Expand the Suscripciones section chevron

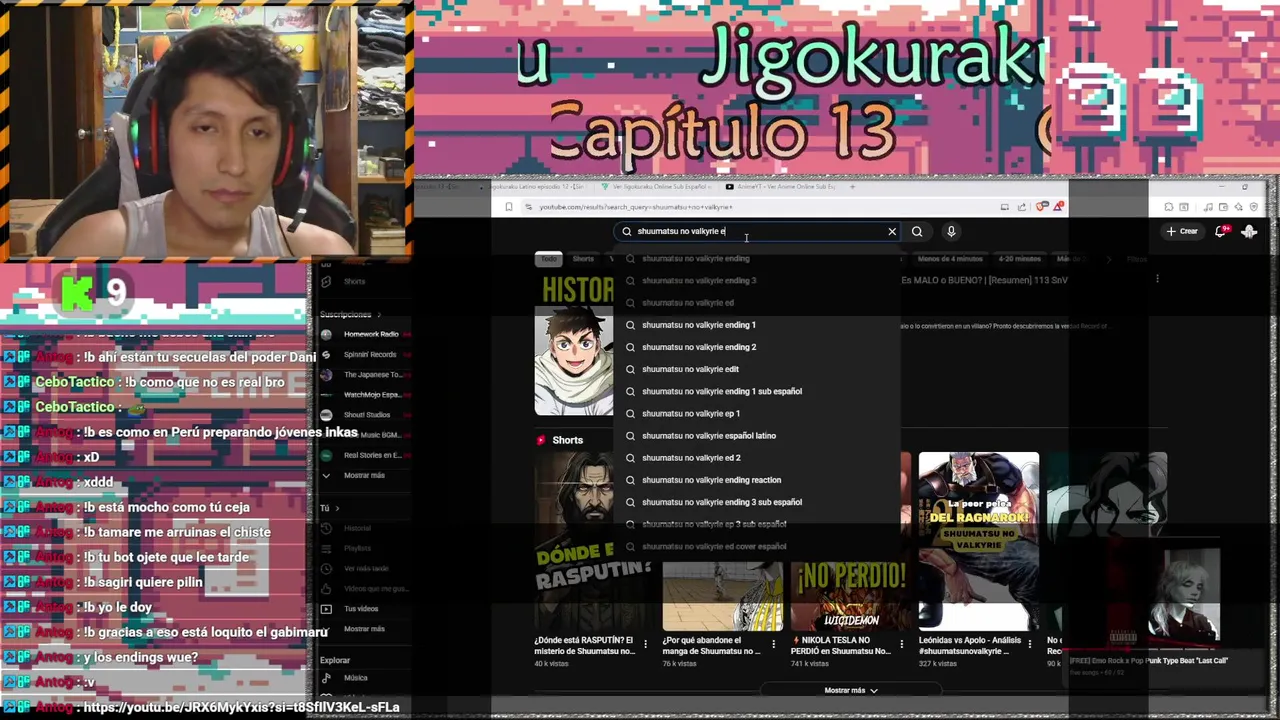click(x=378, y=314)
